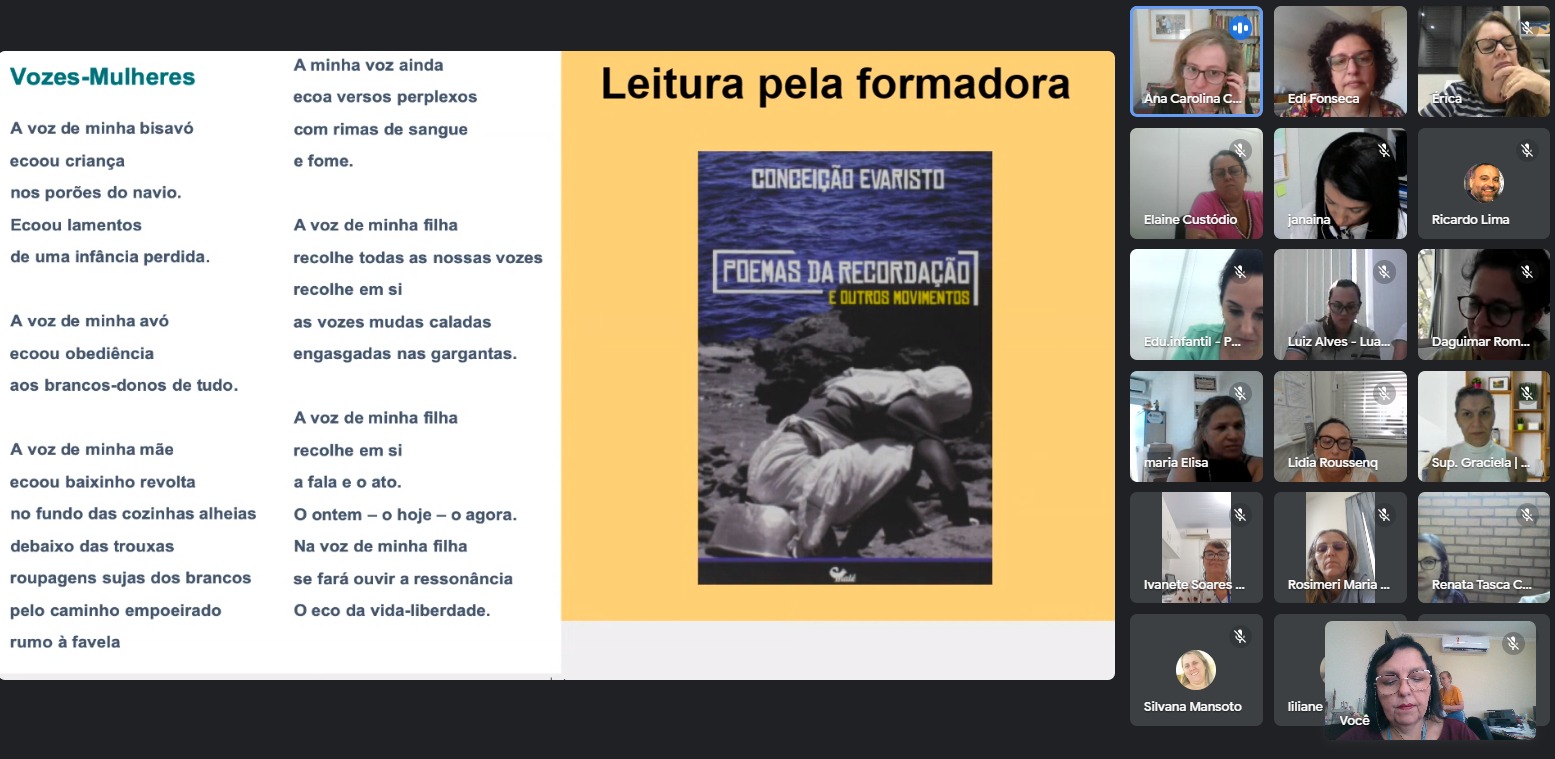Click the 'Você' label on the self-view

pyautogui.click(x=1354, y=720)
